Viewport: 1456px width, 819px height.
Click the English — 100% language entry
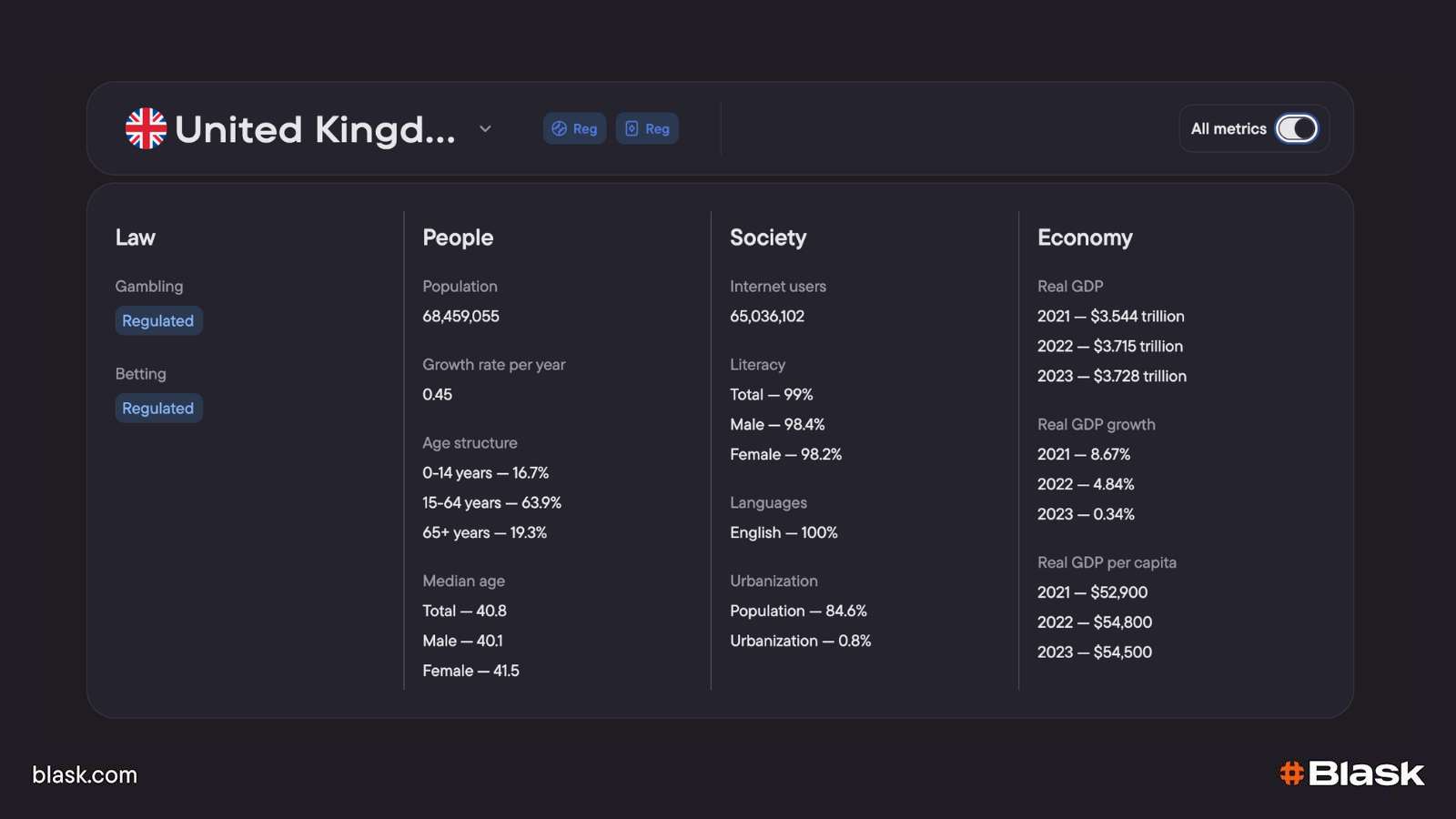coord(784,532)
